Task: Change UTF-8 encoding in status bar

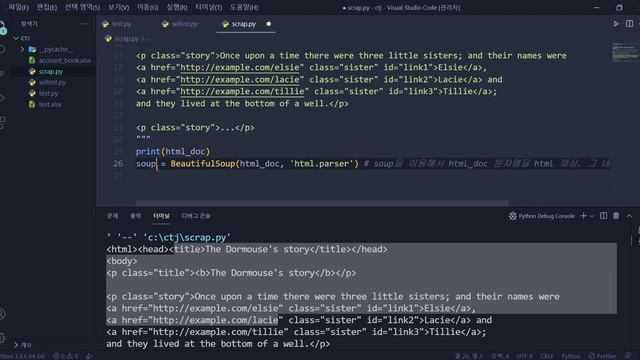Action: pos(525,356)
